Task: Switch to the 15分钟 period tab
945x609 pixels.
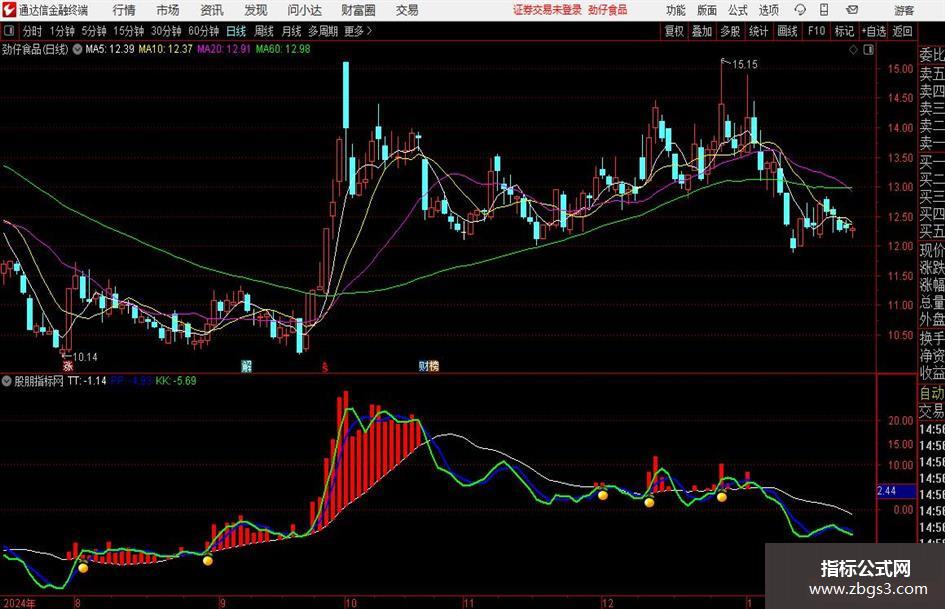Action: tap(128, 31)
